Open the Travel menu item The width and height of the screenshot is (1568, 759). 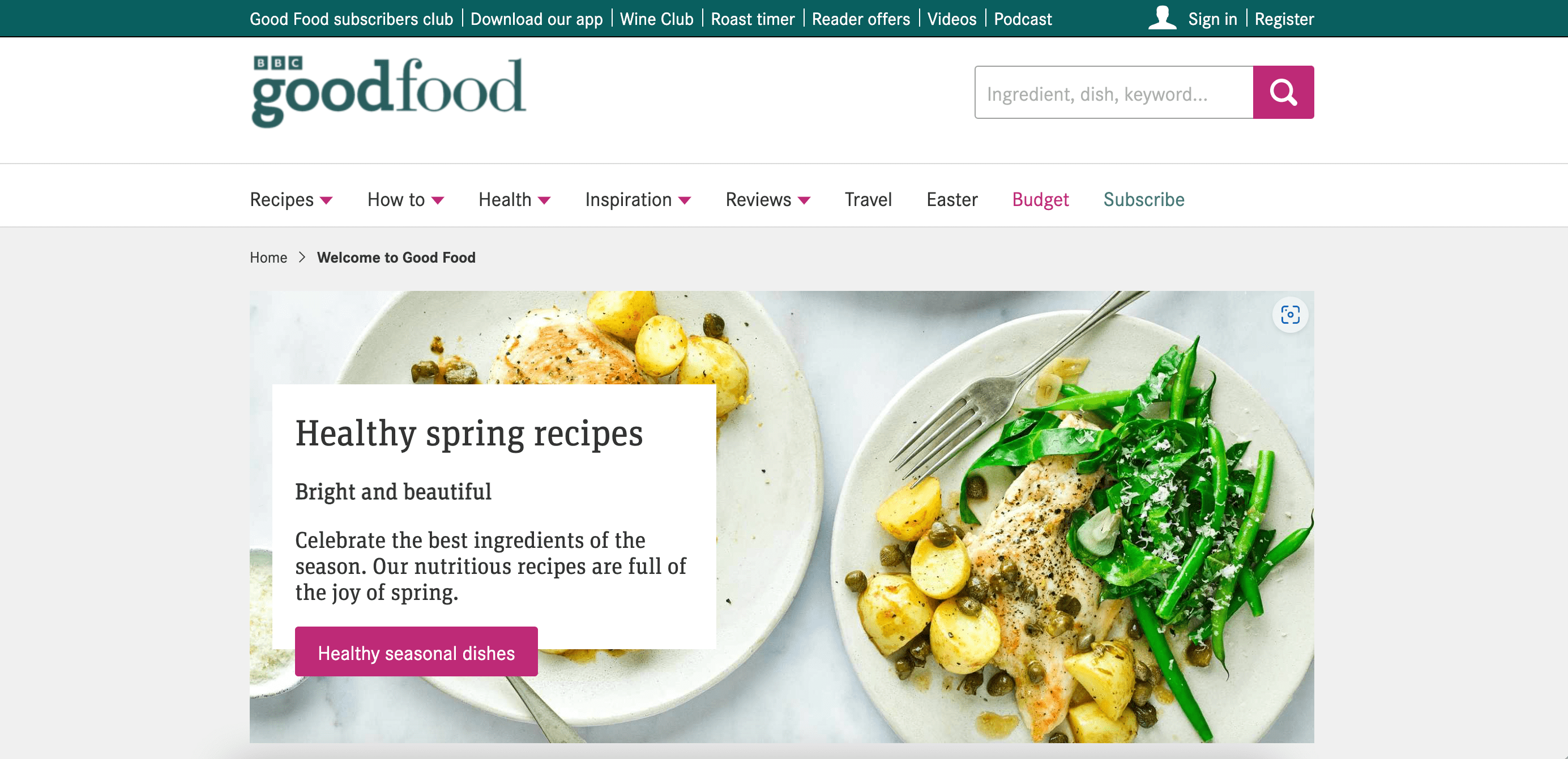(868, 199)
